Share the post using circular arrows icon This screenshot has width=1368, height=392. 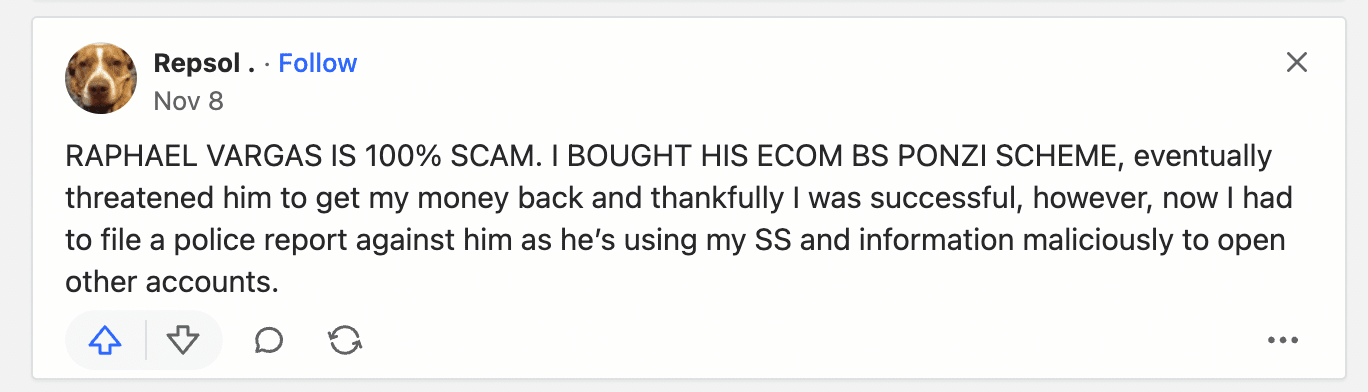pyautogui.click(x=345, y=341)
